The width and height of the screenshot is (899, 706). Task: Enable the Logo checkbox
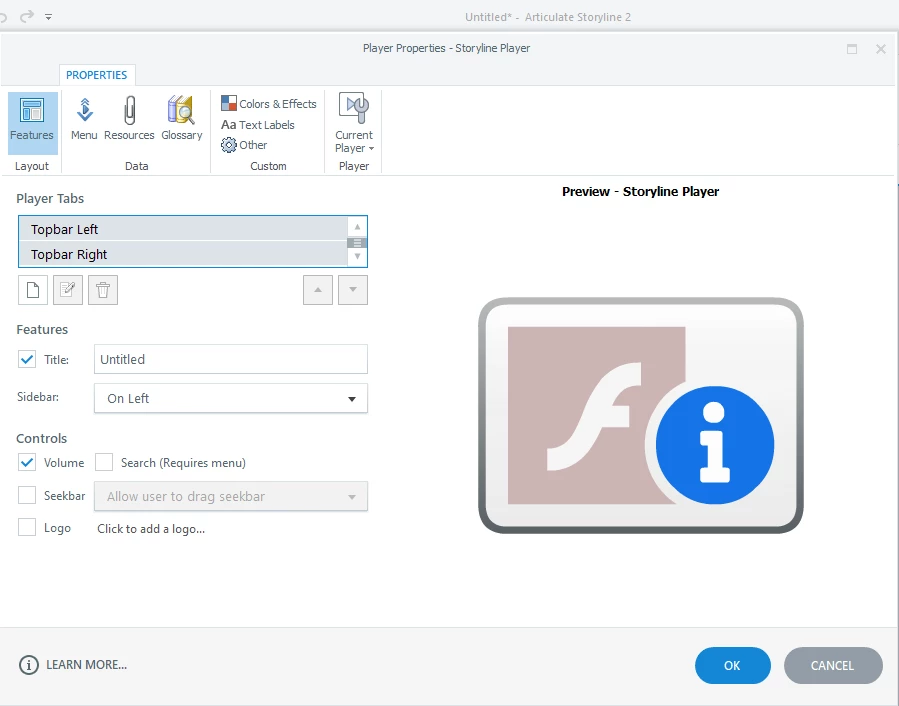click(x=27, y=527)
